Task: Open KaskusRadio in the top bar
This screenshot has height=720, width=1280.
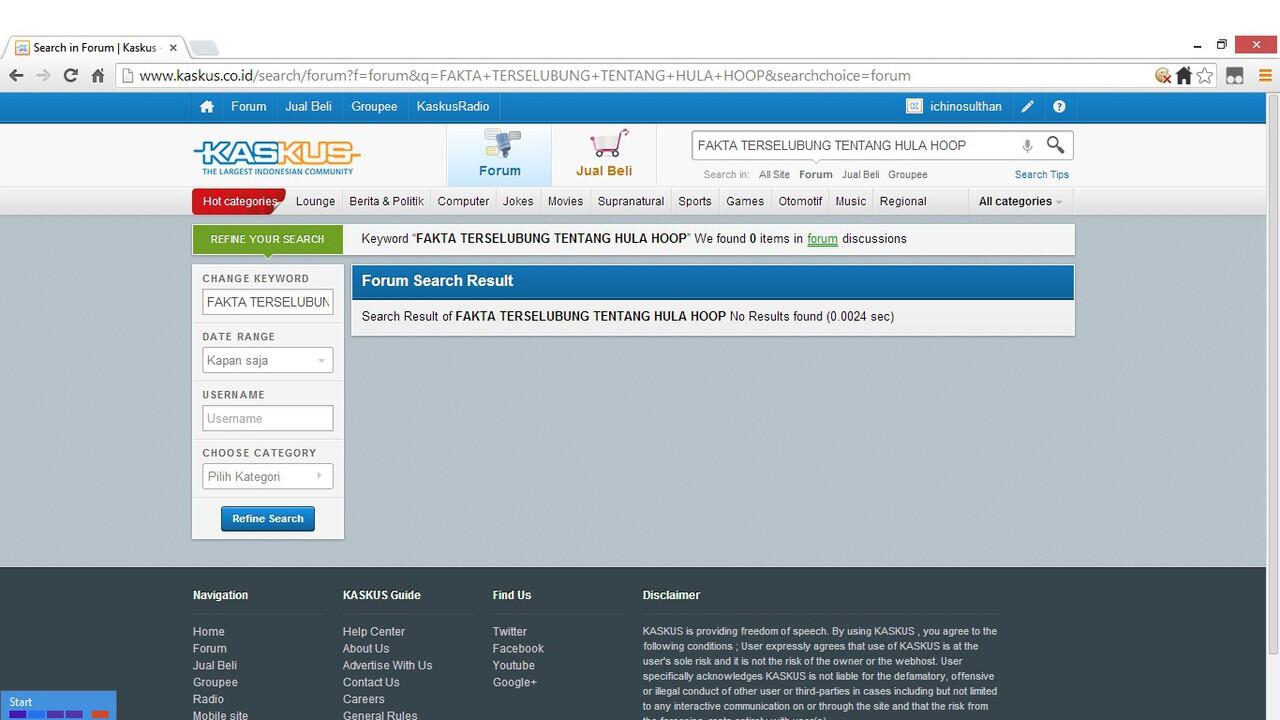Action: tap(453, 106)
